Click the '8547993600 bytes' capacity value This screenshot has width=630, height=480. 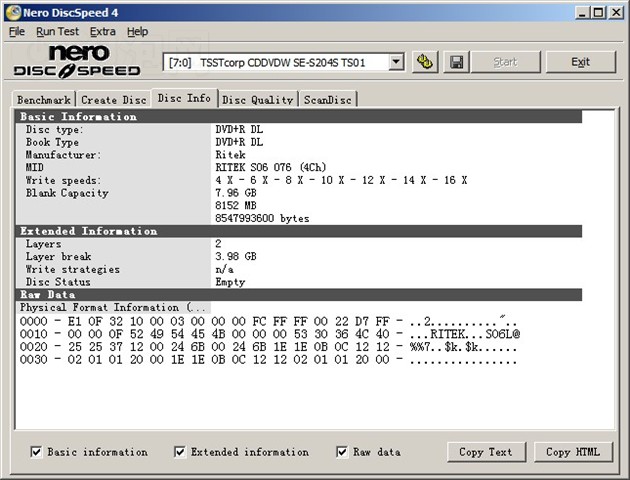(x=262, y=218)
